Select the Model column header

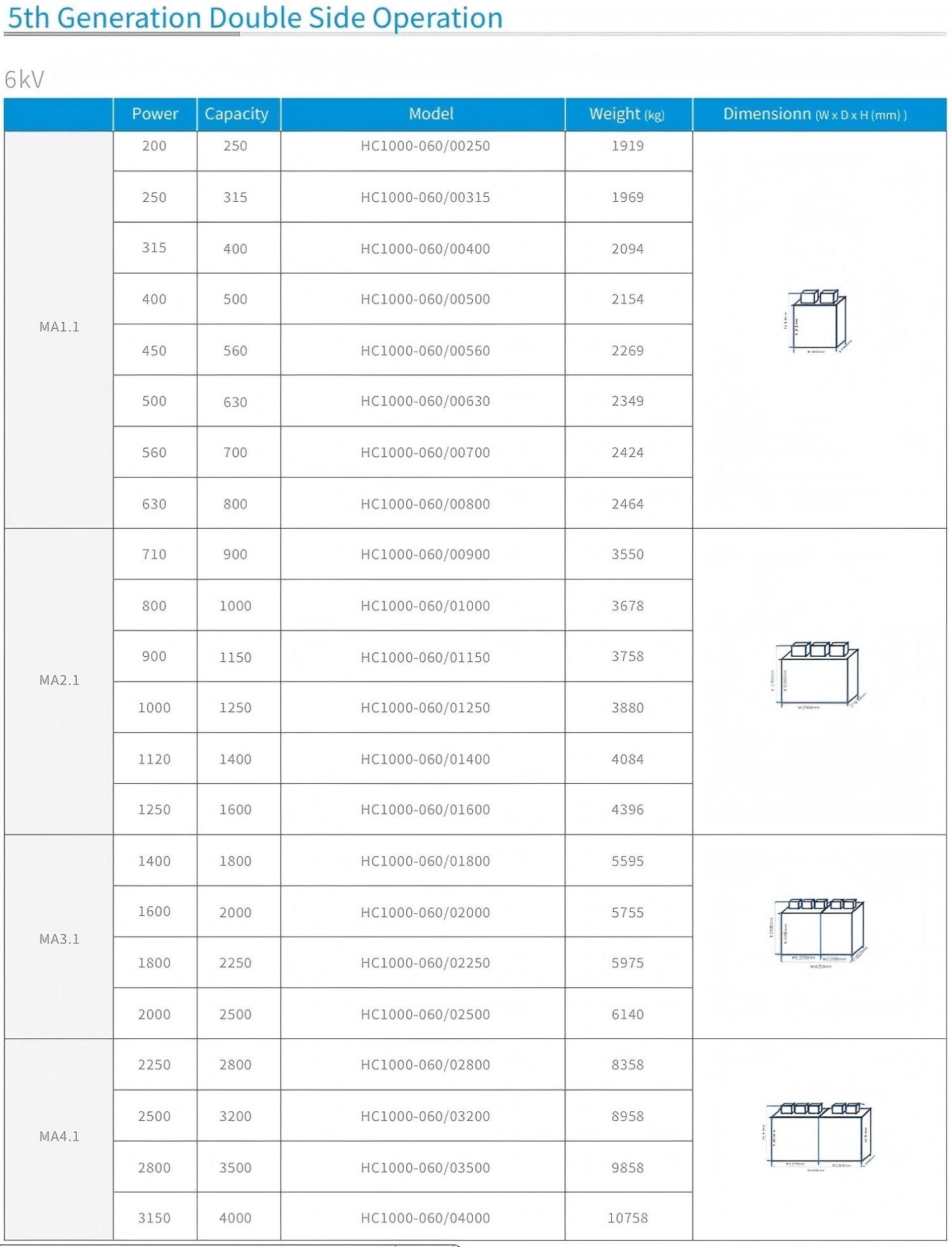coord(431,114)
